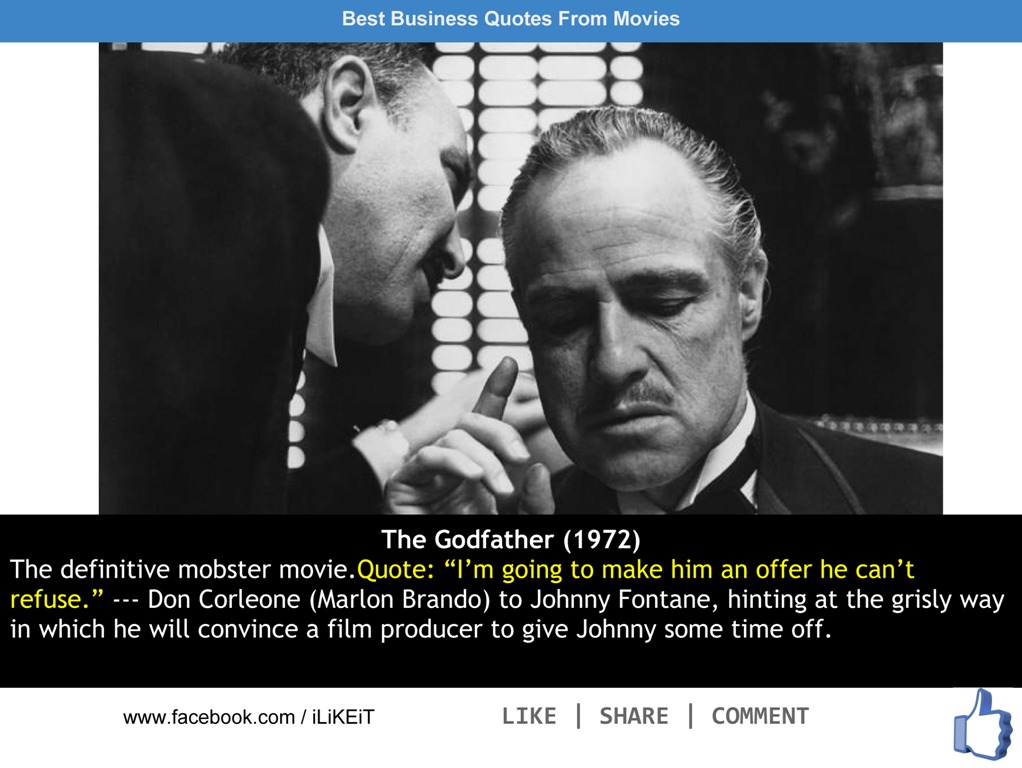Click the blue thumbs-up icon
Viewport: 1022px width, 768px height.
pyautogui.click(x=985, y=725)
